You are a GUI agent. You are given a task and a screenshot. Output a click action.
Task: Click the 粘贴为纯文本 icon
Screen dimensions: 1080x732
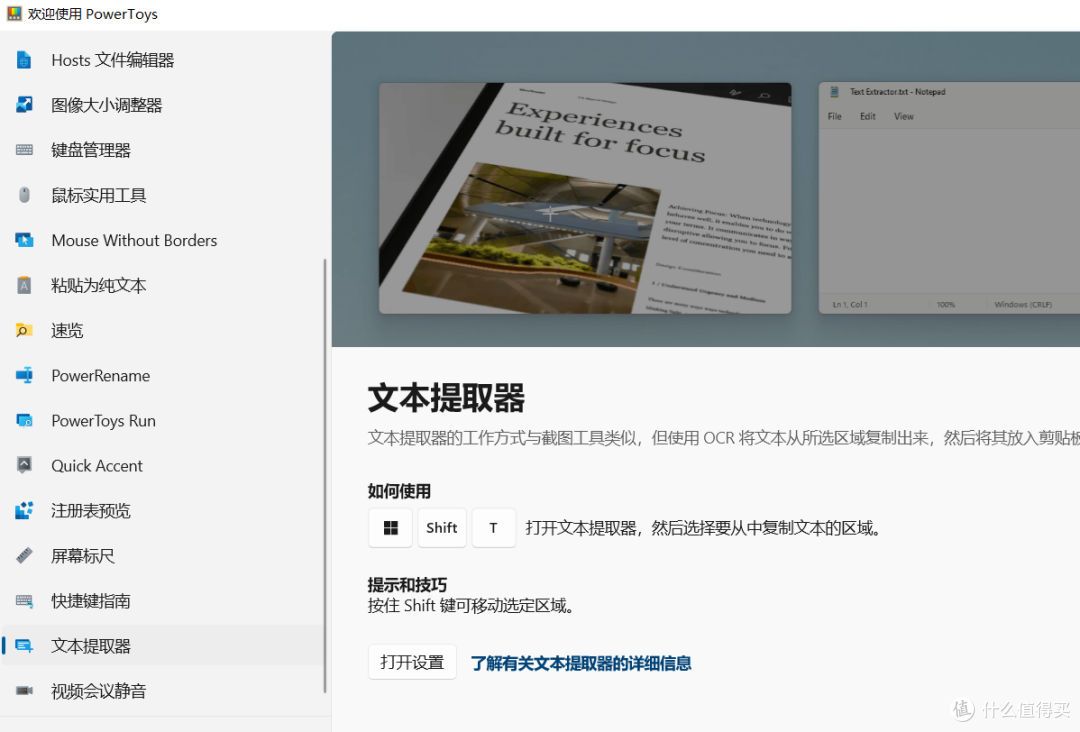(x=23, y=285)
